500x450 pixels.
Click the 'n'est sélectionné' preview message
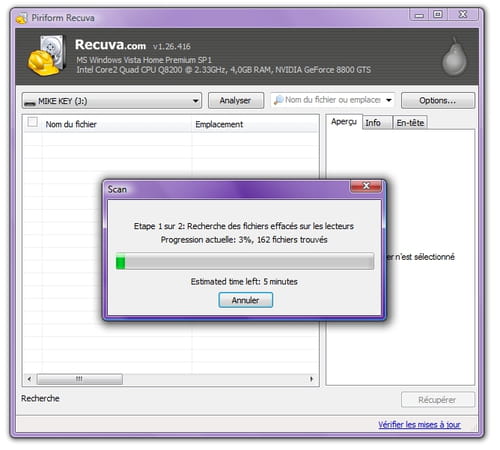click(421, 257)
